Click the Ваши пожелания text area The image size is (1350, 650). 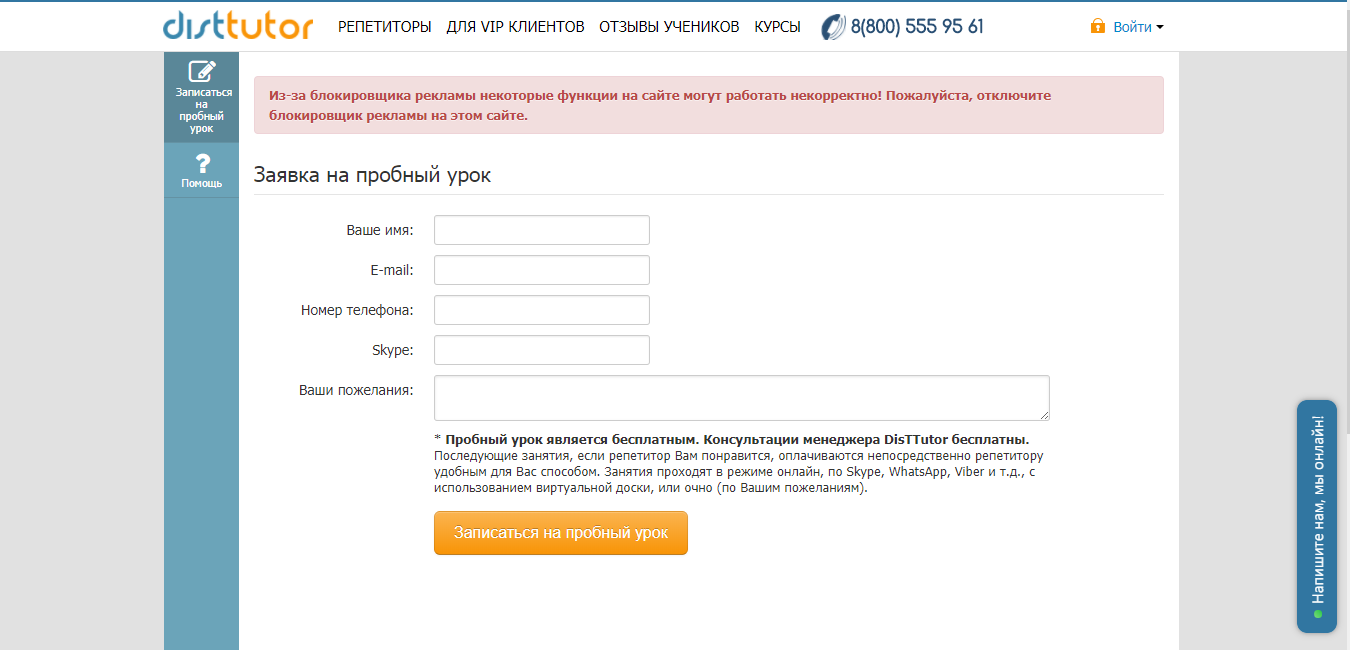(x=740, y=397)
